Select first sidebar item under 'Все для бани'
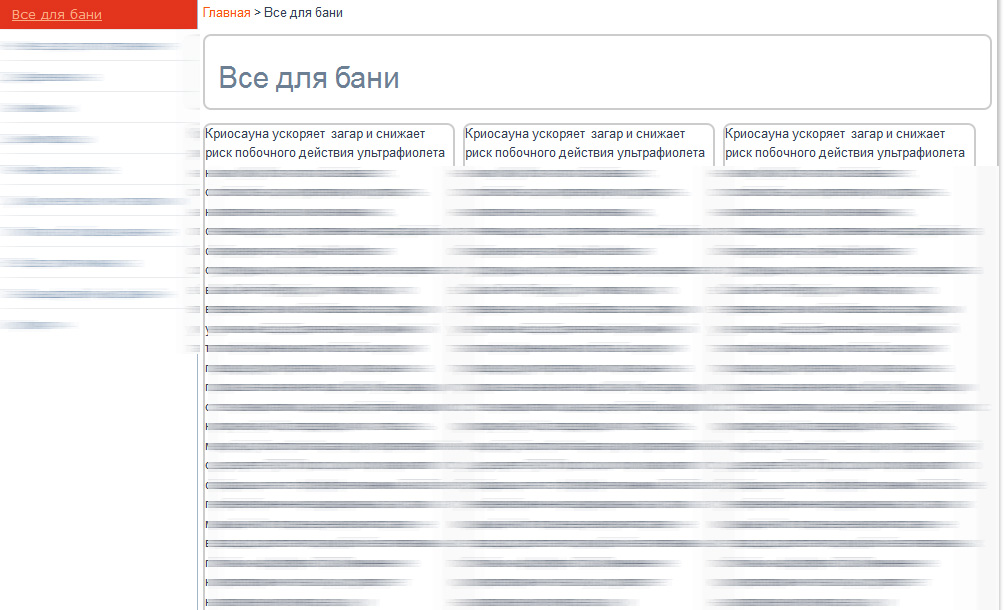The height and width of the screenshot is (610, 1006). 90,46
